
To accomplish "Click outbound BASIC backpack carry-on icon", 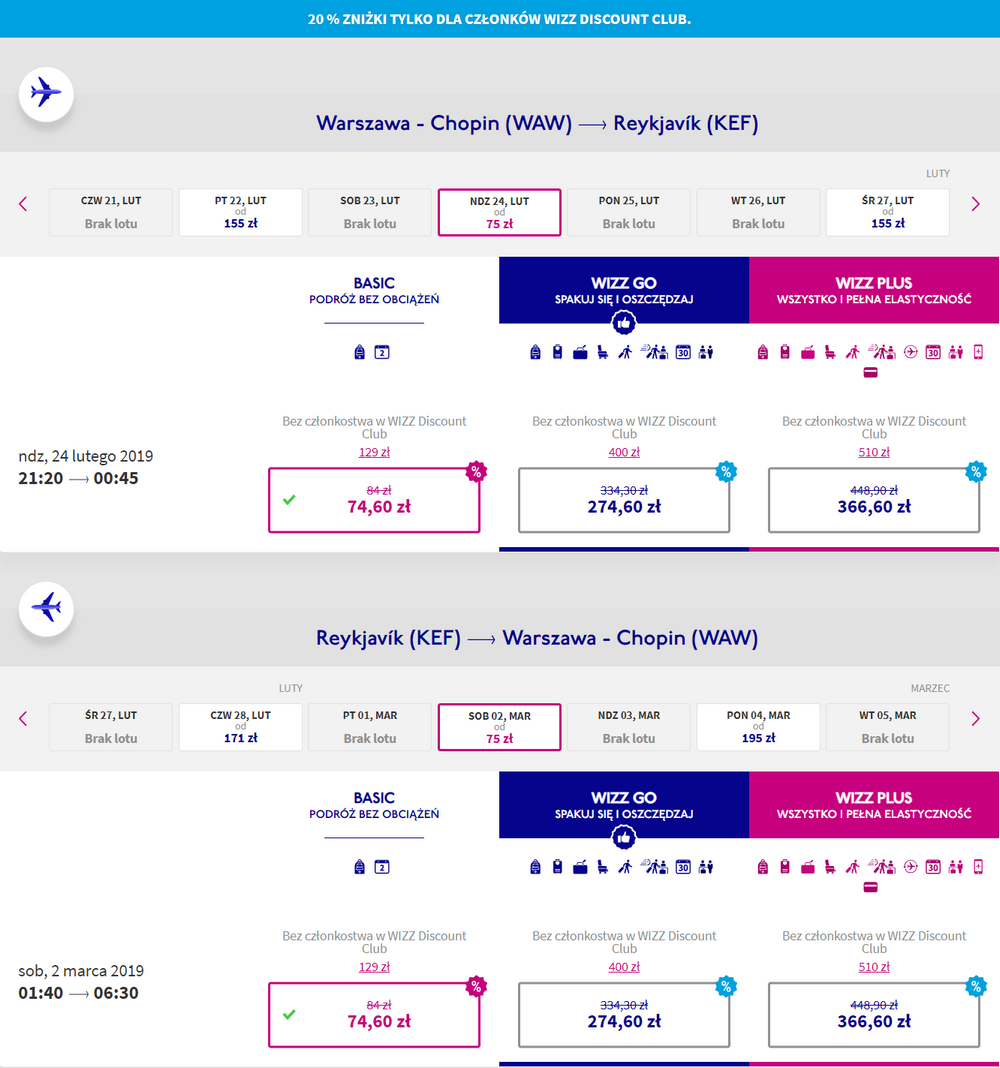I will (x=360, y=352).
